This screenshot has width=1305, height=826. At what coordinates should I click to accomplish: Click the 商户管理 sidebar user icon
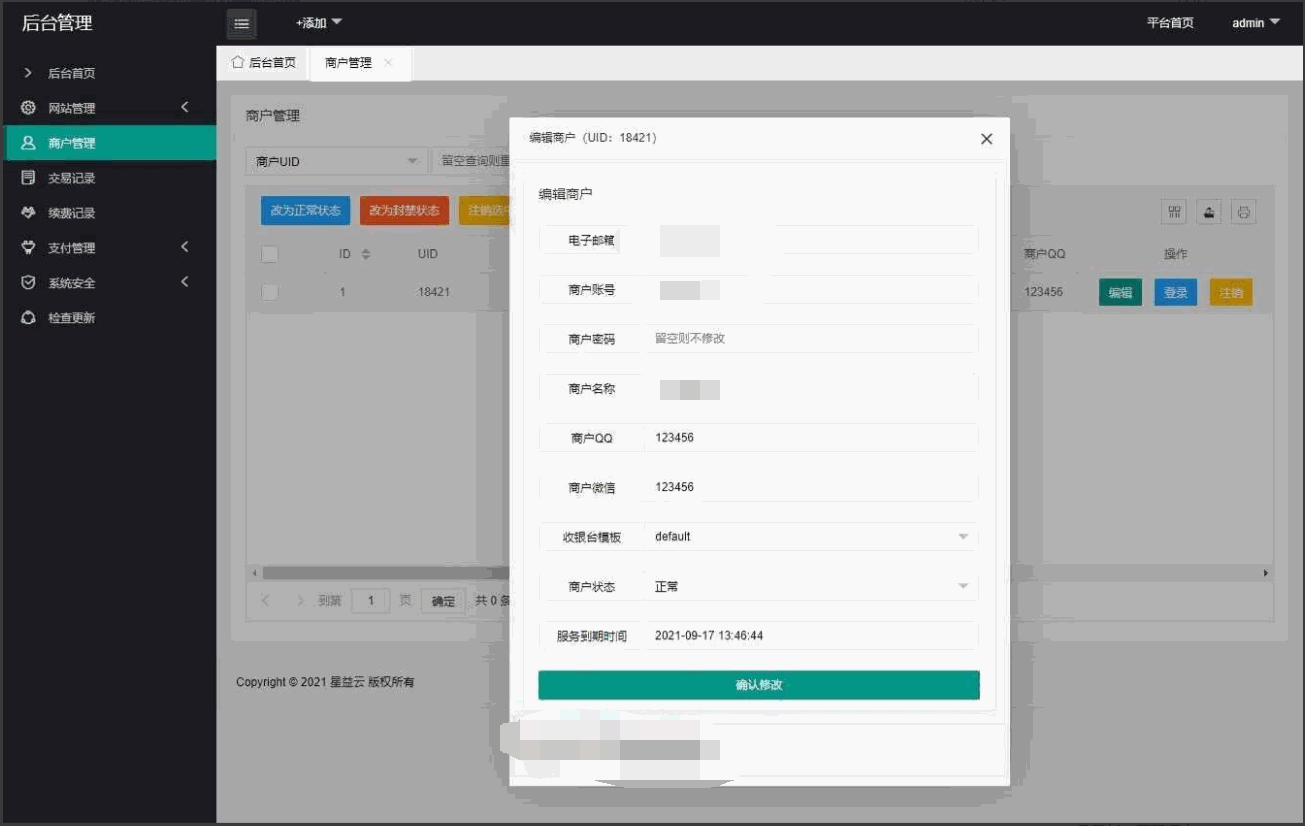point(28,143)
